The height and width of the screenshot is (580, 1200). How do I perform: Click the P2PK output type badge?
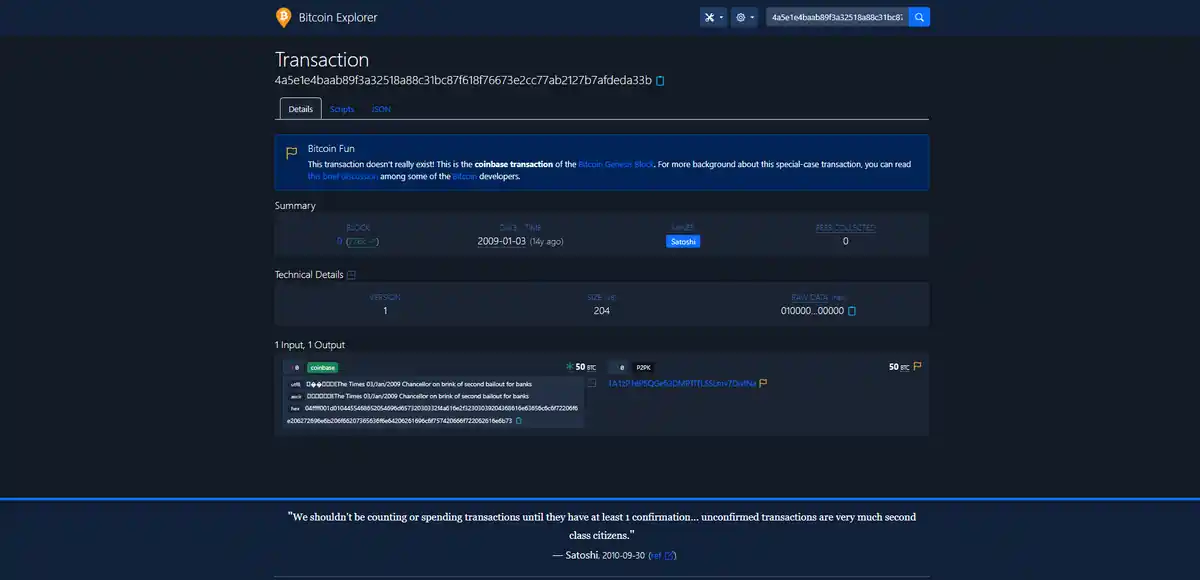point(643,368)
